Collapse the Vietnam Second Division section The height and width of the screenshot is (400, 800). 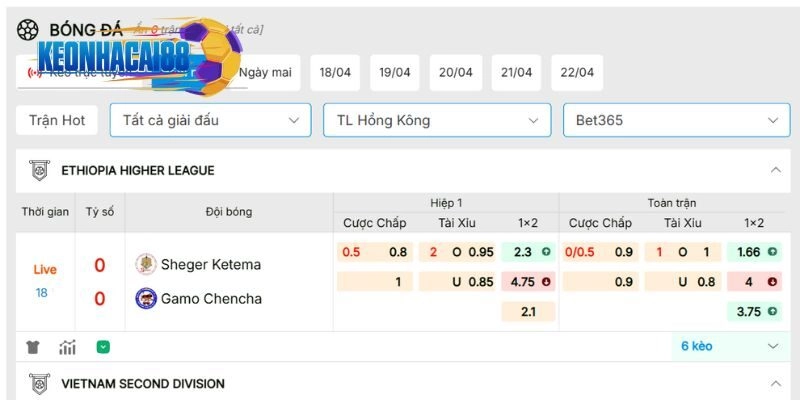point(775,383)
